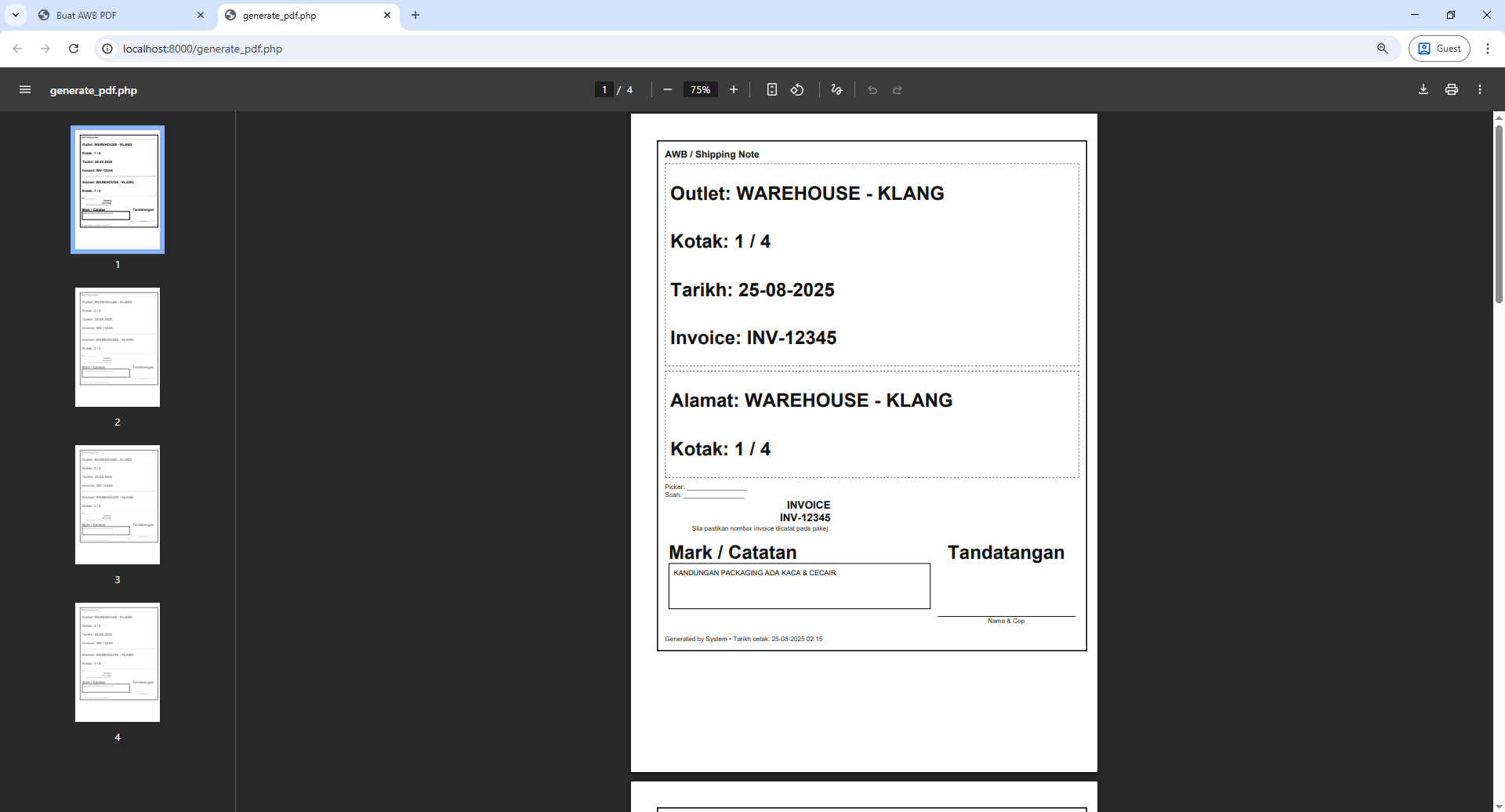The width and height of the screenshot is (1505, 812).
Task: Redo the last annotation
Action: click(897, 89)
